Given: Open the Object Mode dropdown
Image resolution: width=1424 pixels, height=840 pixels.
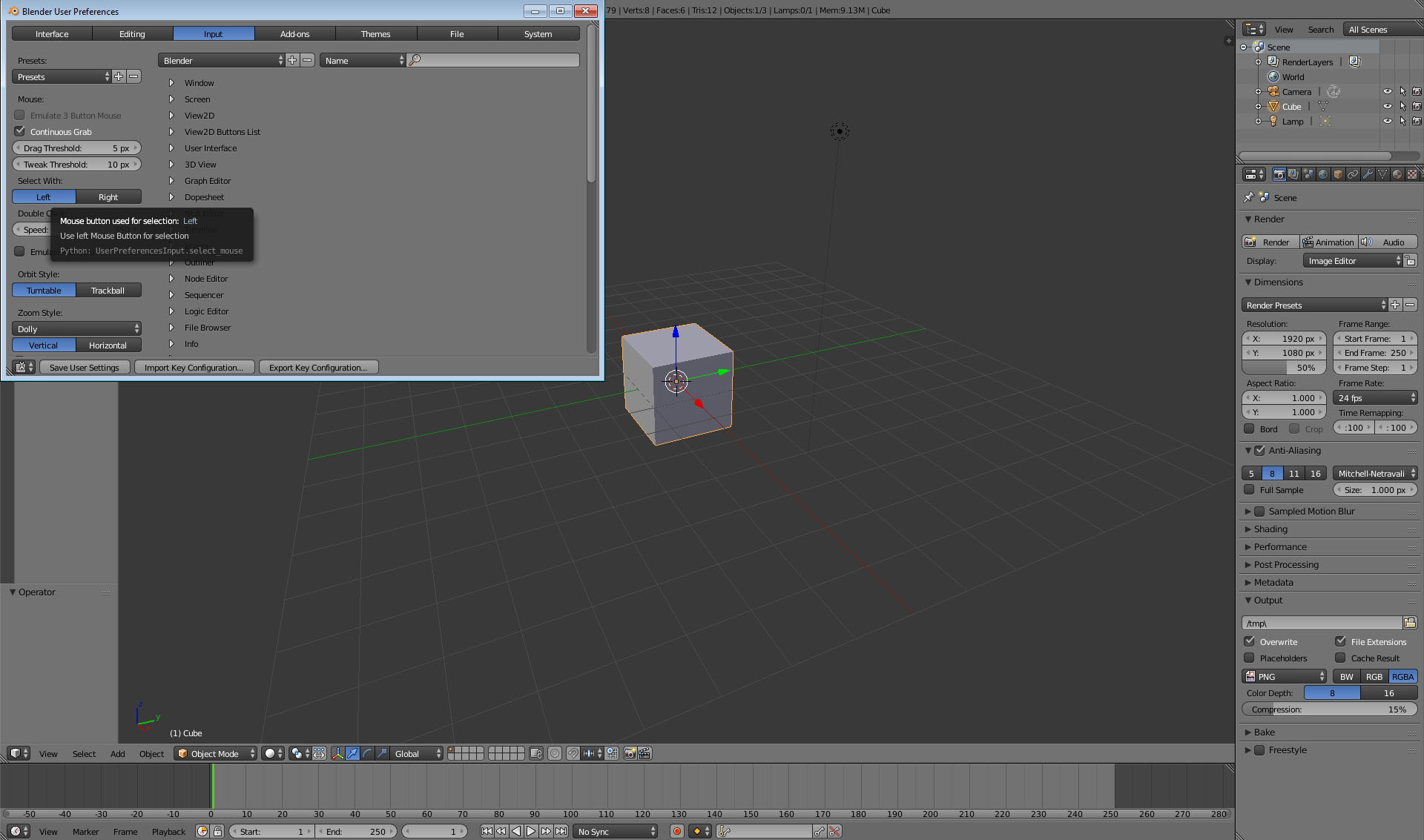Looking at the screenshot, I should click(x=216, y=753).
